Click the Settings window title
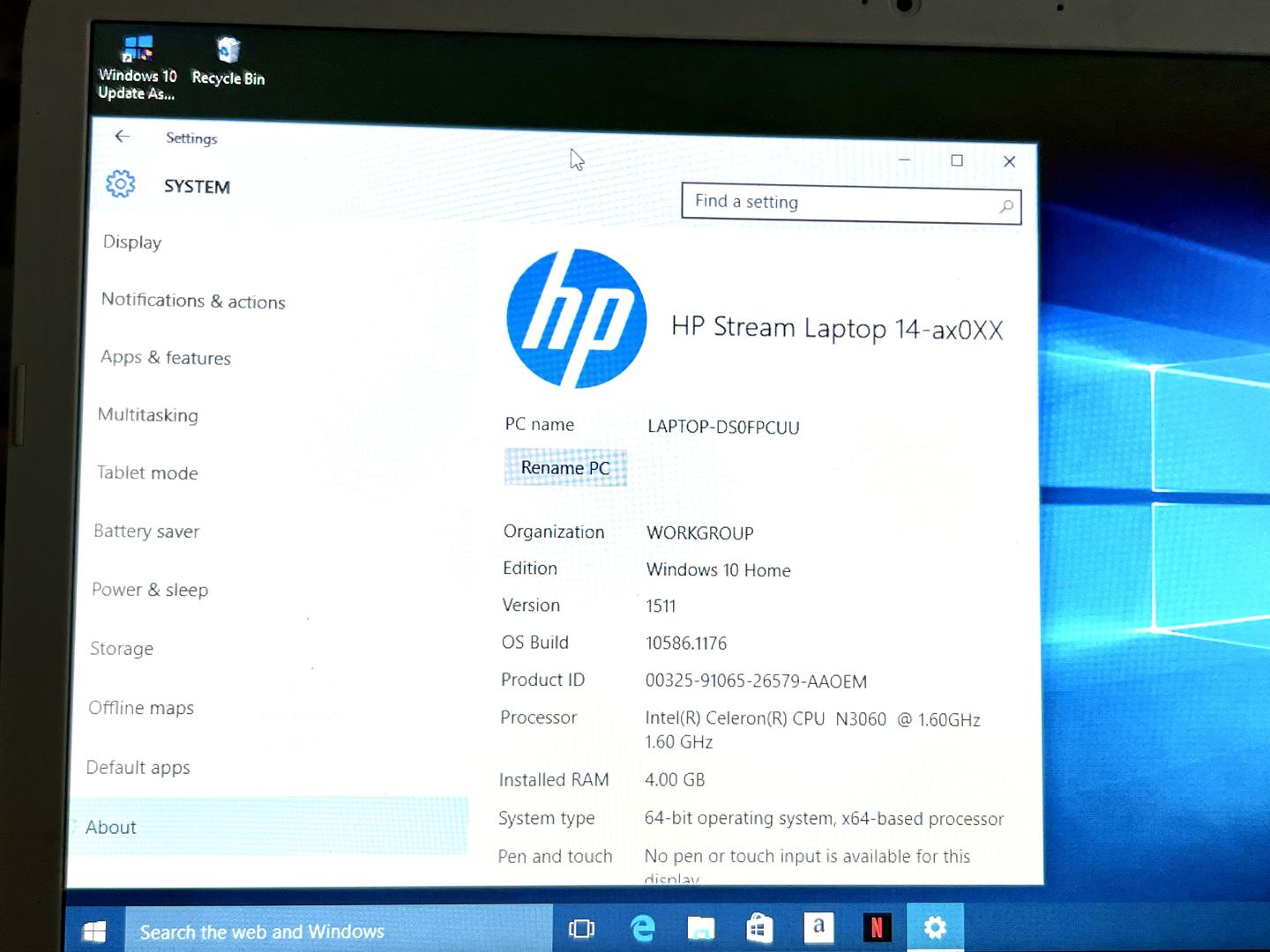This screenshot has width=1270, height=952. [191, 138]
